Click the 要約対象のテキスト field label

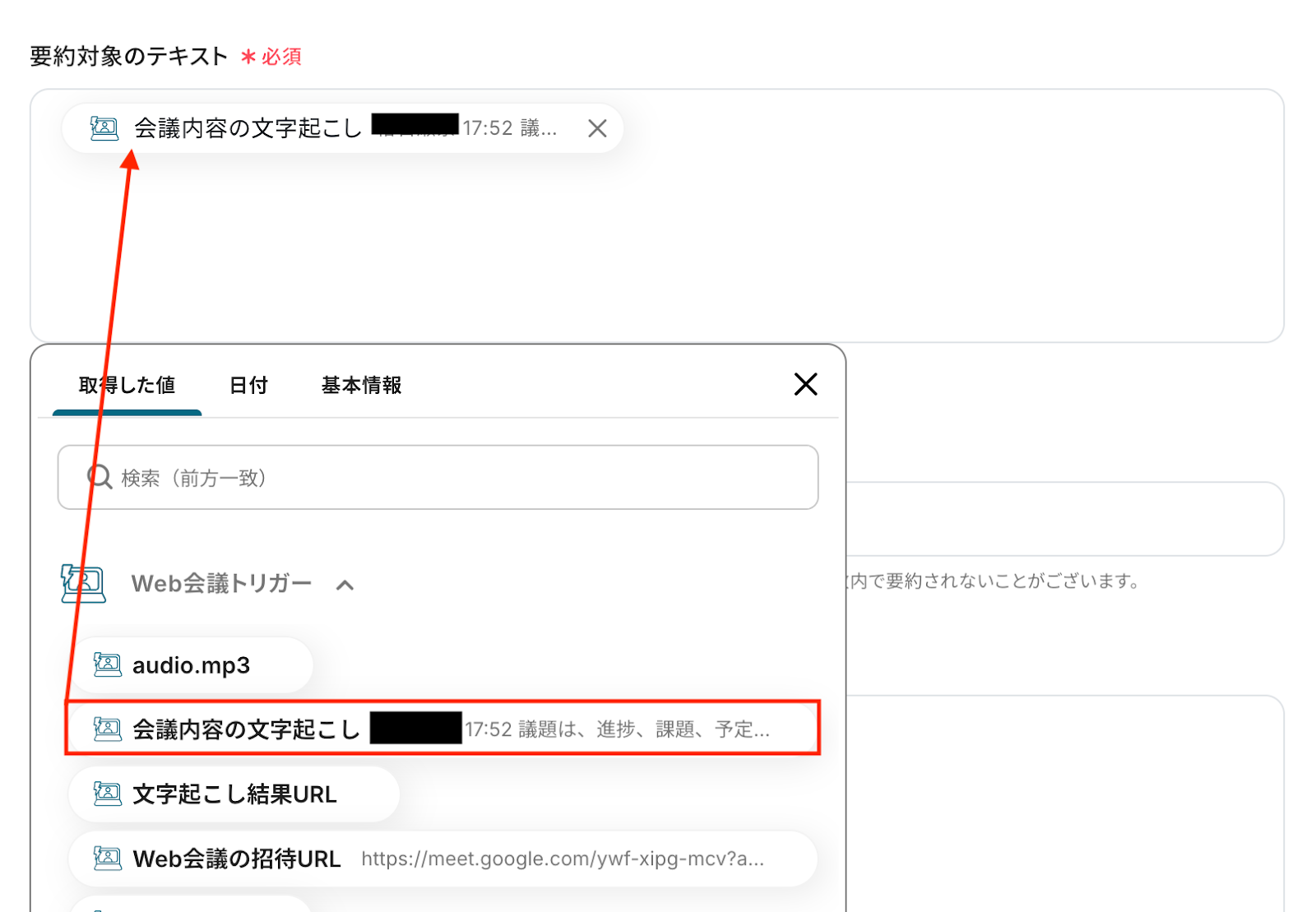(128, 56)
